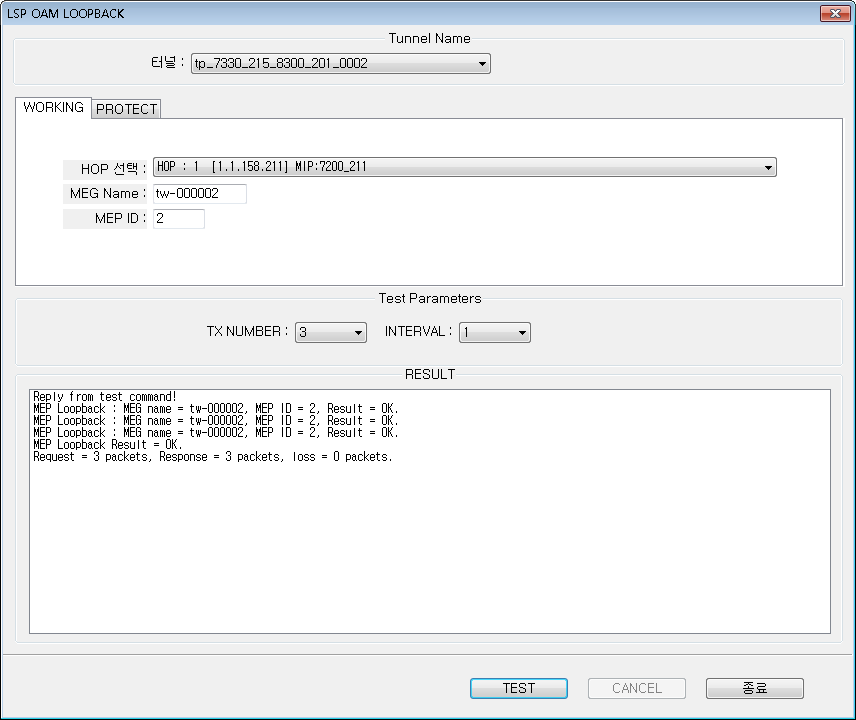Click the 'Test Parameters' group label
This screenshot has width=856, height=720.
coord(430,299)
